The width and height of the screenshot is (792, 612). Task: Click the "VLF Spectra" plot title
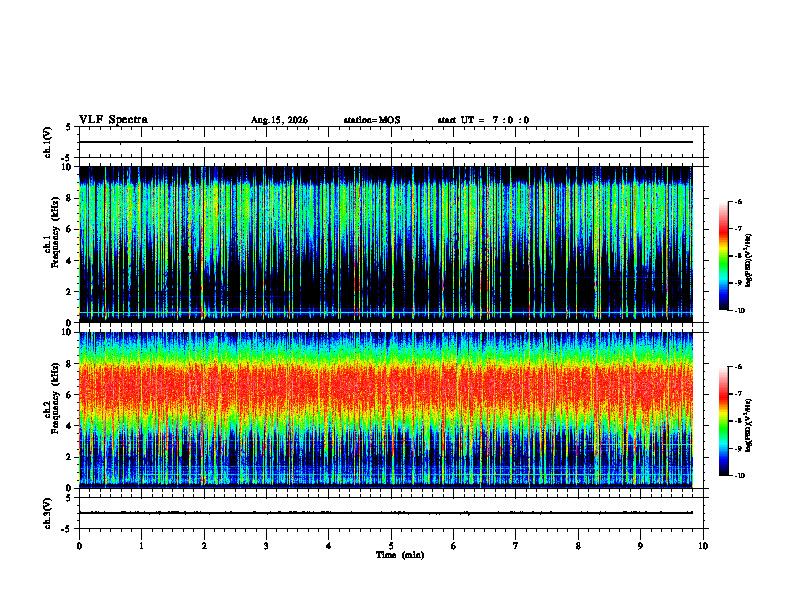114,120
